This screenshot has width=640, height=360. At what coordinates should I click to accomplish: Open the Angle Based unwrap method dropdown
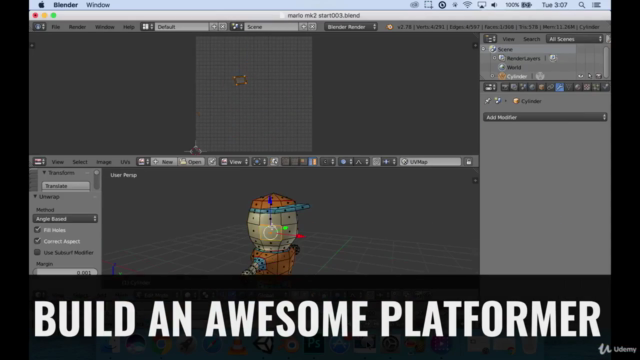(65, 219)
